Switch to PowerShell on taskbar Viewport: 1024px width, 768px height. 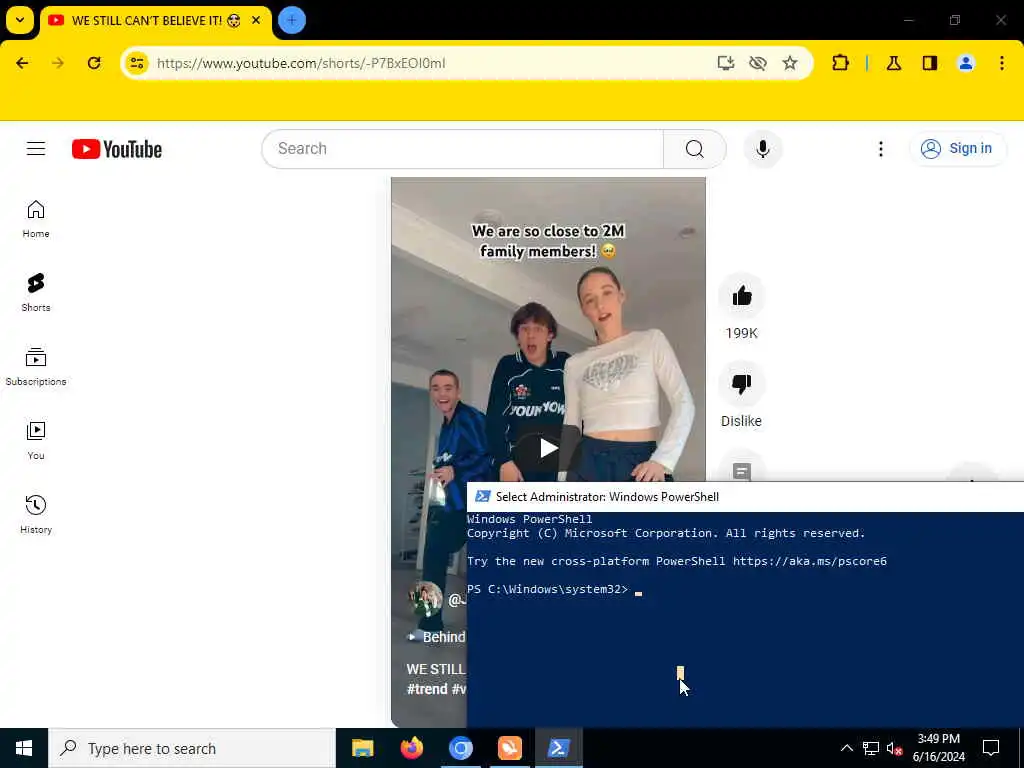(558, 748)
